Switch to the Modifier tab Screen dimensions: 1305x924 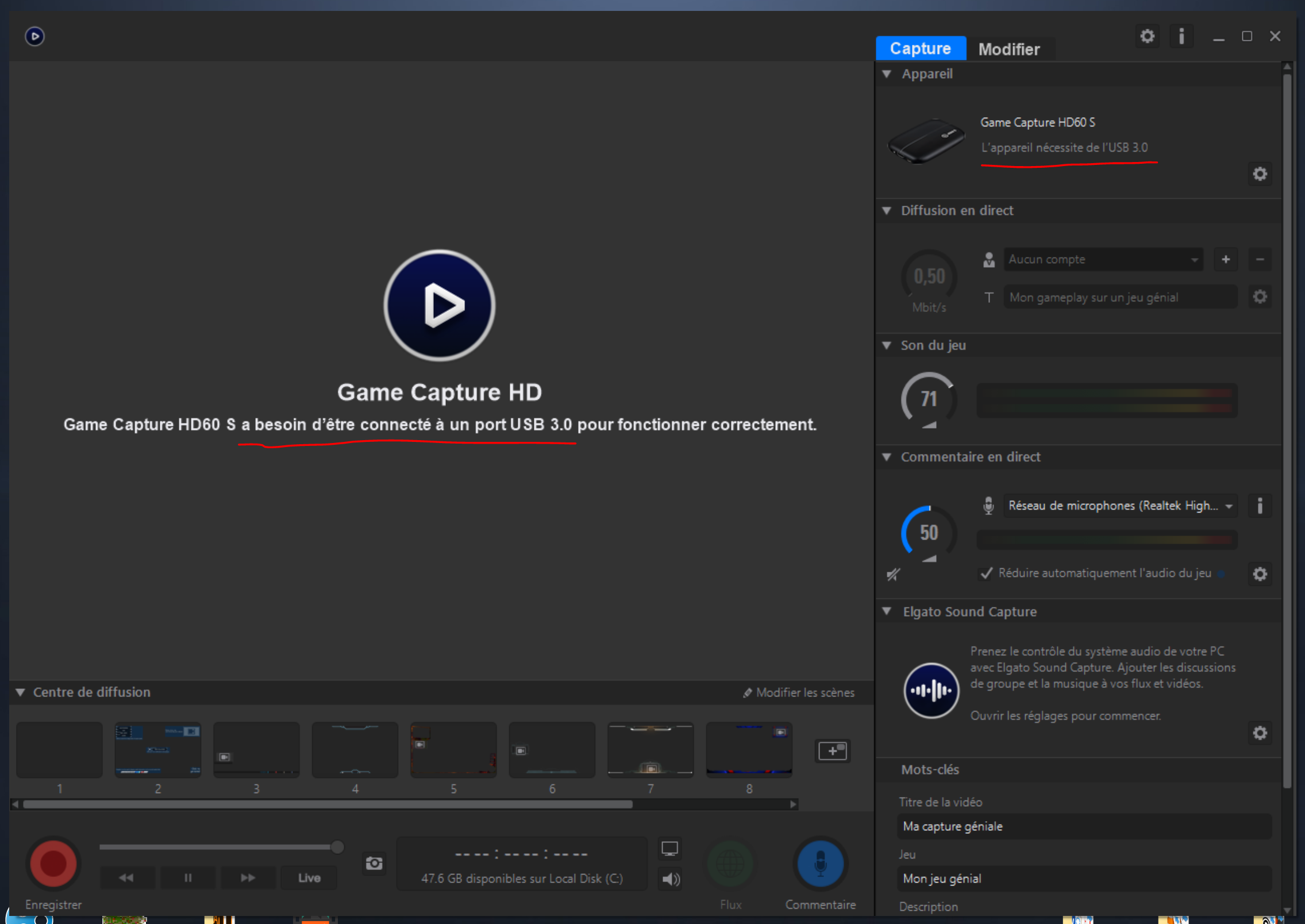(1008, 49)
